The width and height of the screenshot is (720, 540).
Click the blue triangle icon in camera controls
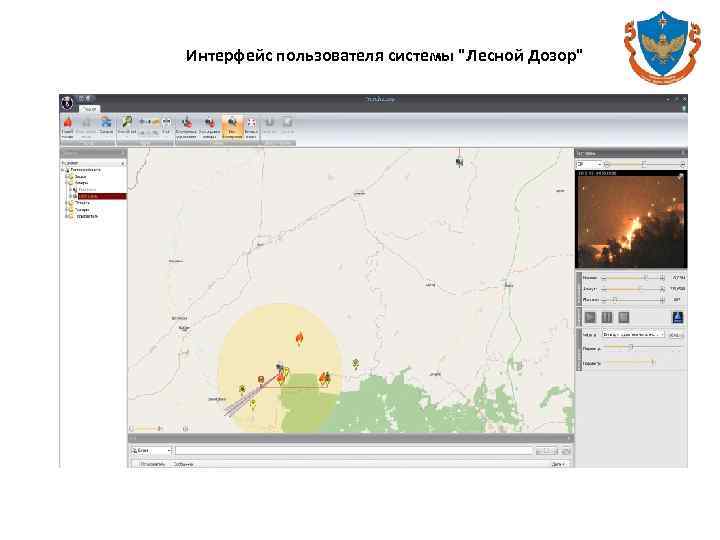click(x=678, y=317)
